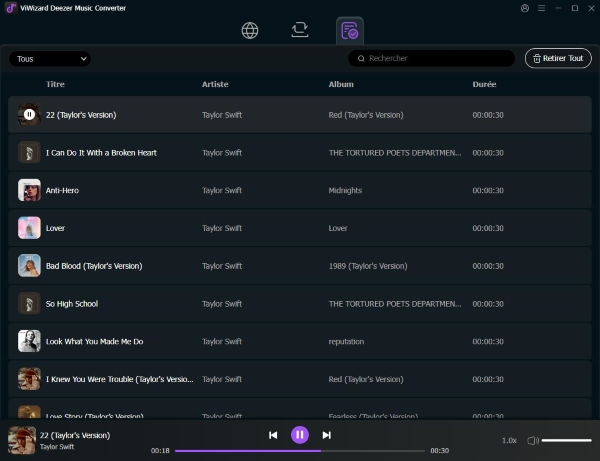Open the hamburger menu icon
This screenshot has width=600, height=461.
click(541, 8)
